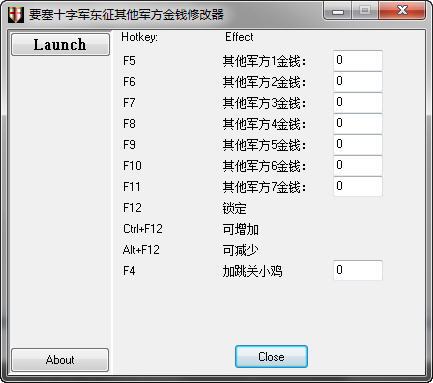Click the window title 要塞十字军东征其他军方金钱修改器

(x=126, y=15)
